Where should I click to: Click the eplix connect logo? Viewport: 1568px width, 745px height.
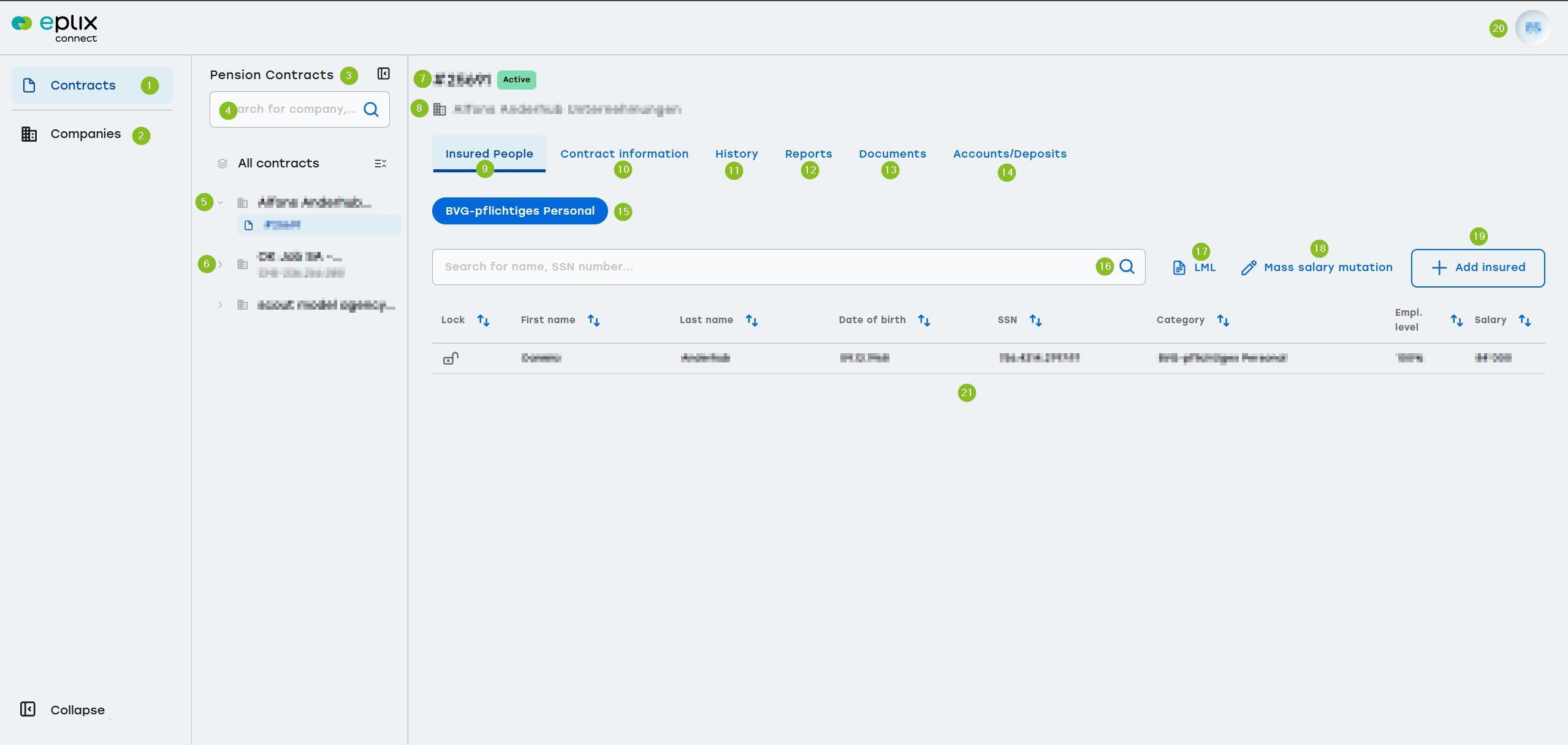[x=55, y=28]
